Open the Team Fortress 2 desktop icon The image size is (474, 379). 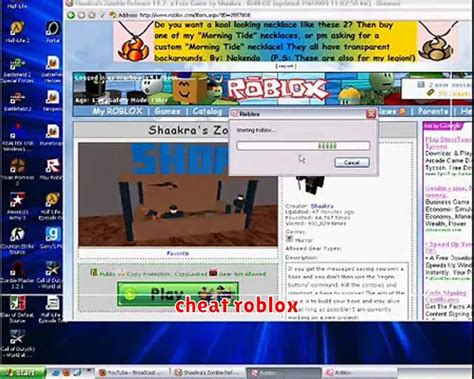coord(17,171)
